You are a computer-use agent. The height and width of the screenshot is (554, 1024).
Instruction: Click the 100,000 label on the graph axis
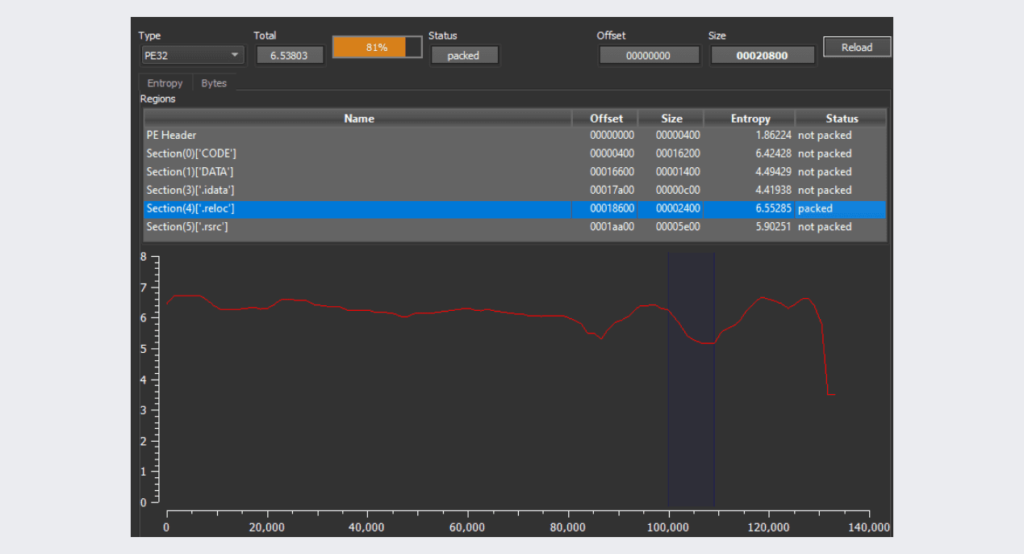[668, 527]
